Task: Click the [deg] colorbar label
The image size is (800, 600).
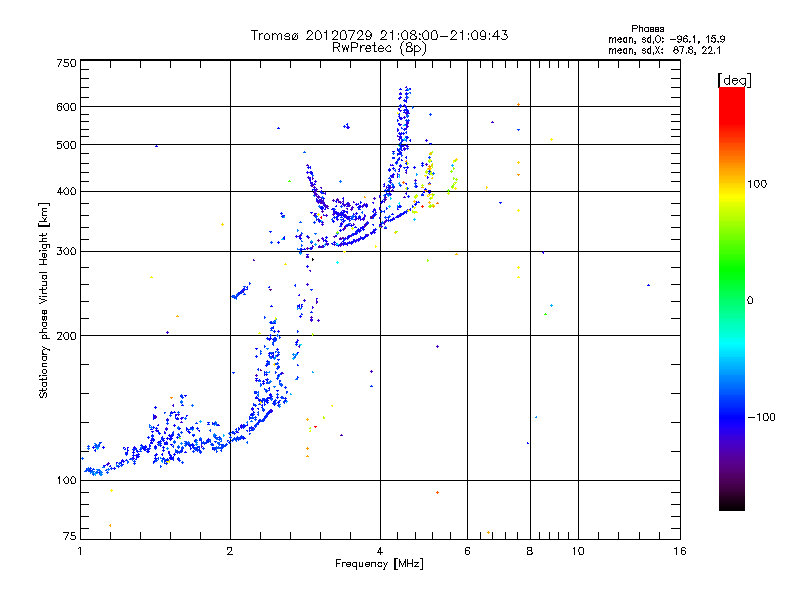Action: pyautogui.click(x=734, y=80)
